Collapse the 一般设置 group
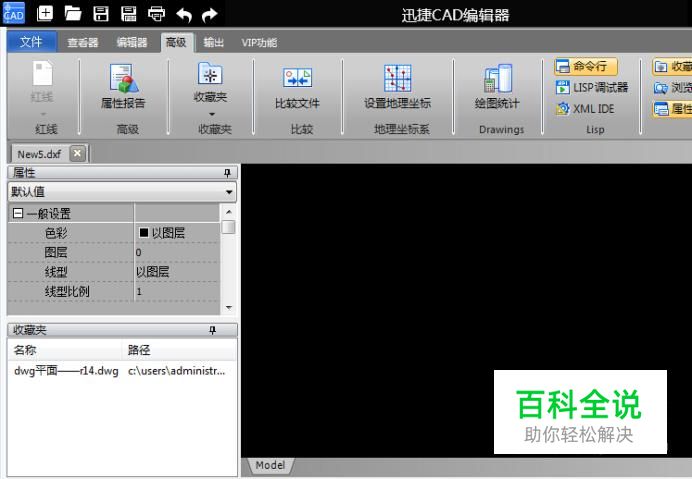692x479 pixels. tap(18, 214)
